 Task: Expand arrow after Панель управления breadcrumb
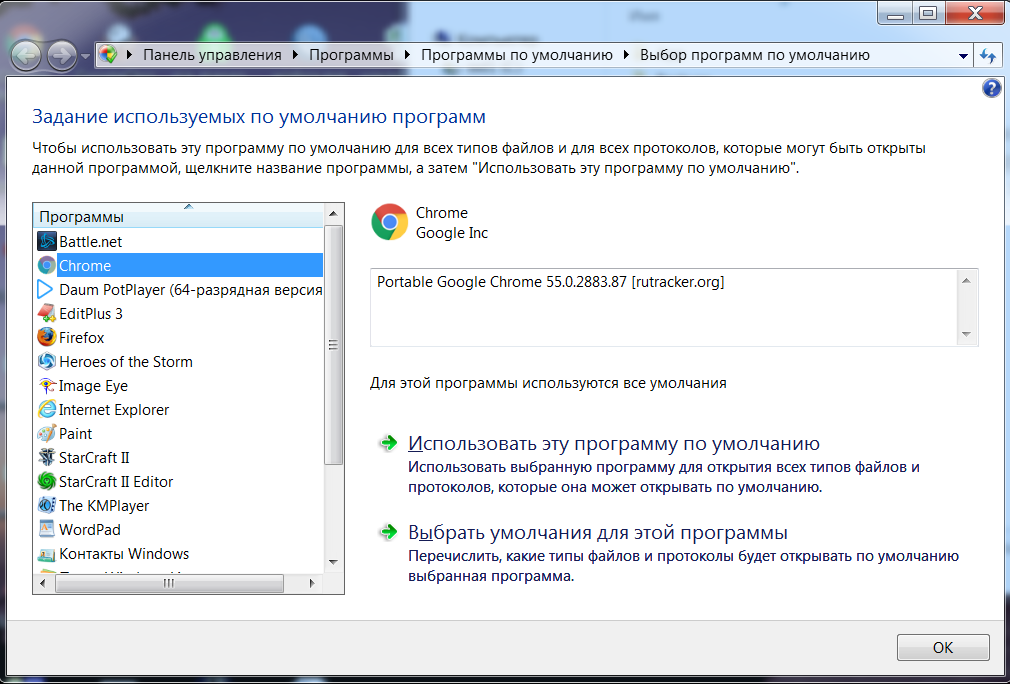click(295, 55)
